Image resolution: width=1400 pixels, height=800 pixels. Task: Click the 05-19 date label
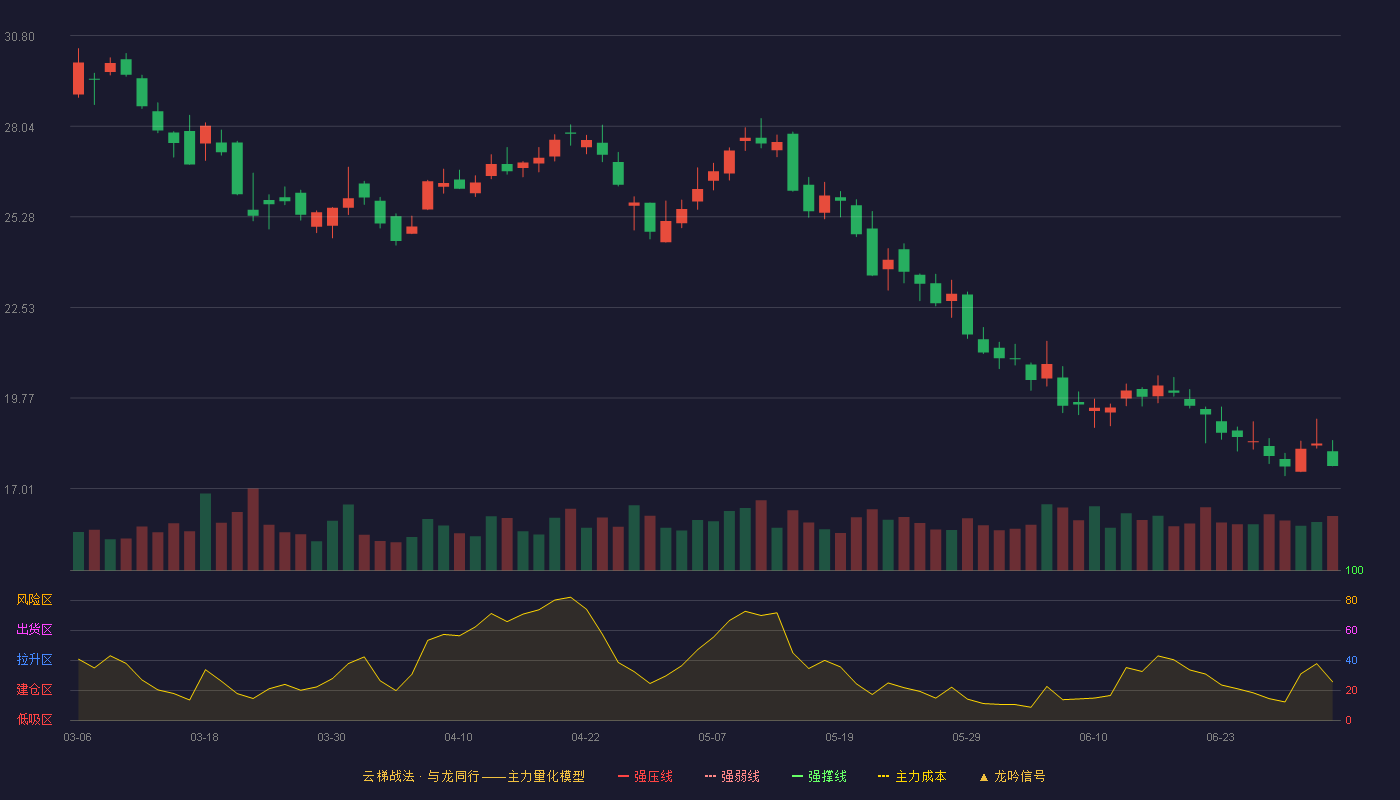[839, 737]
